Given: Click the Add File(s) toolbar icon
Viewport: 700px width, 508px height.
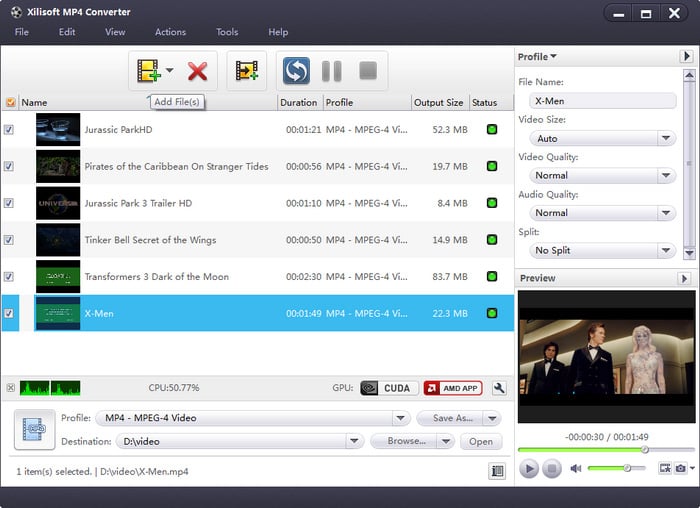Looking at the screenshot, I should tap(149, 70).
